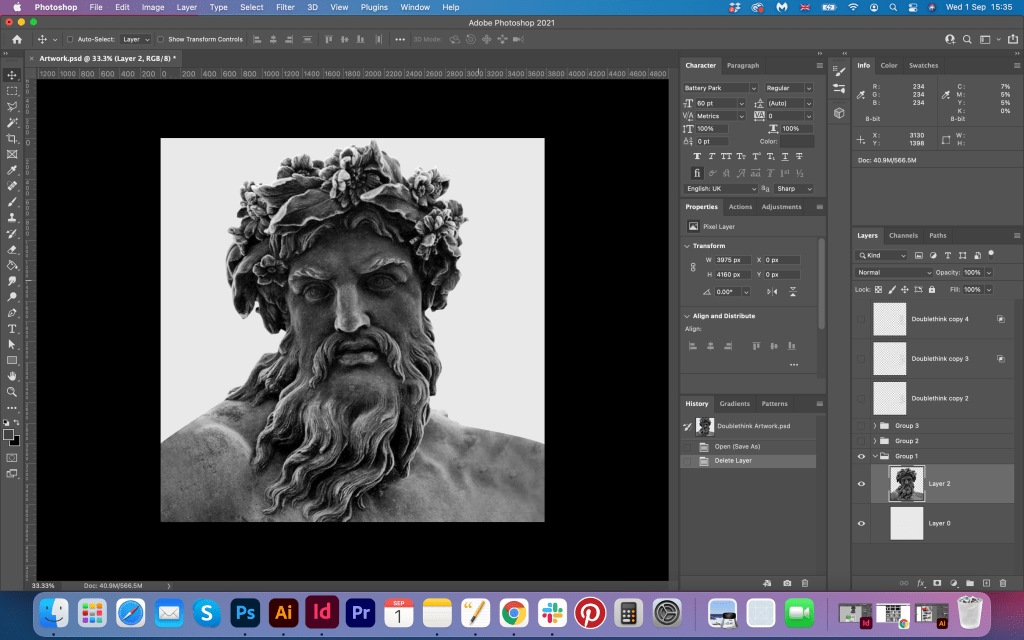Select the Eyedropper tool in the toolbar
The height and width of the screenshot is (640, 1024).
(12, 170)
